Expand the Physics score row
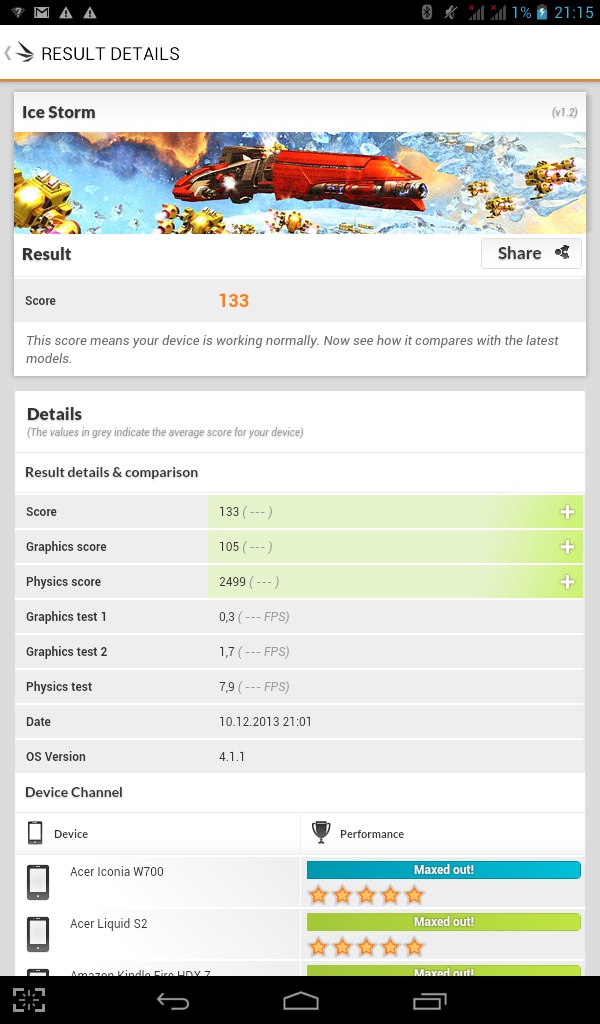Image resolution: width=600 pixels, height=1024 pixels. (567, 582)
